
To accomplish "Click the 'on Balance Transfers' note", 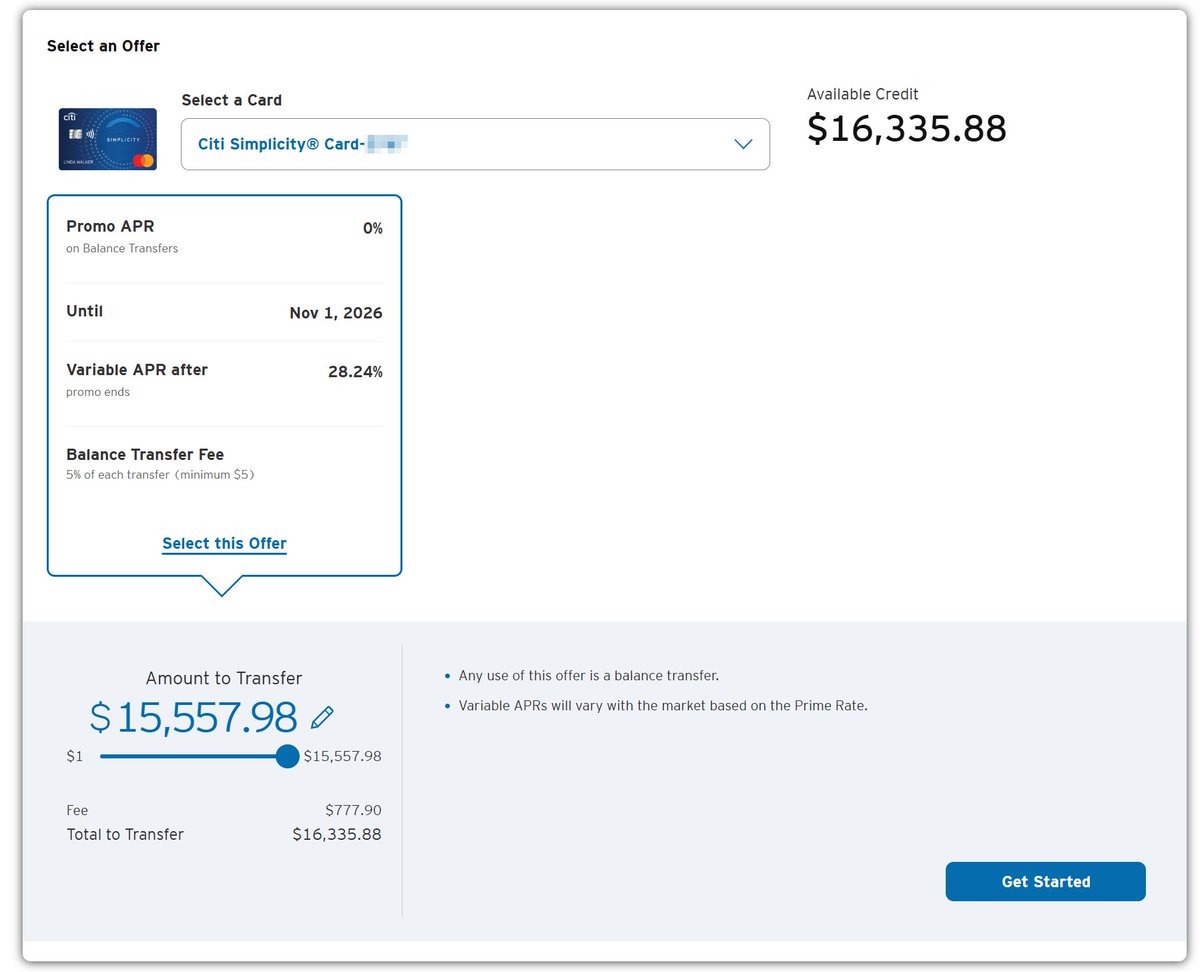I will click(122, 248).
